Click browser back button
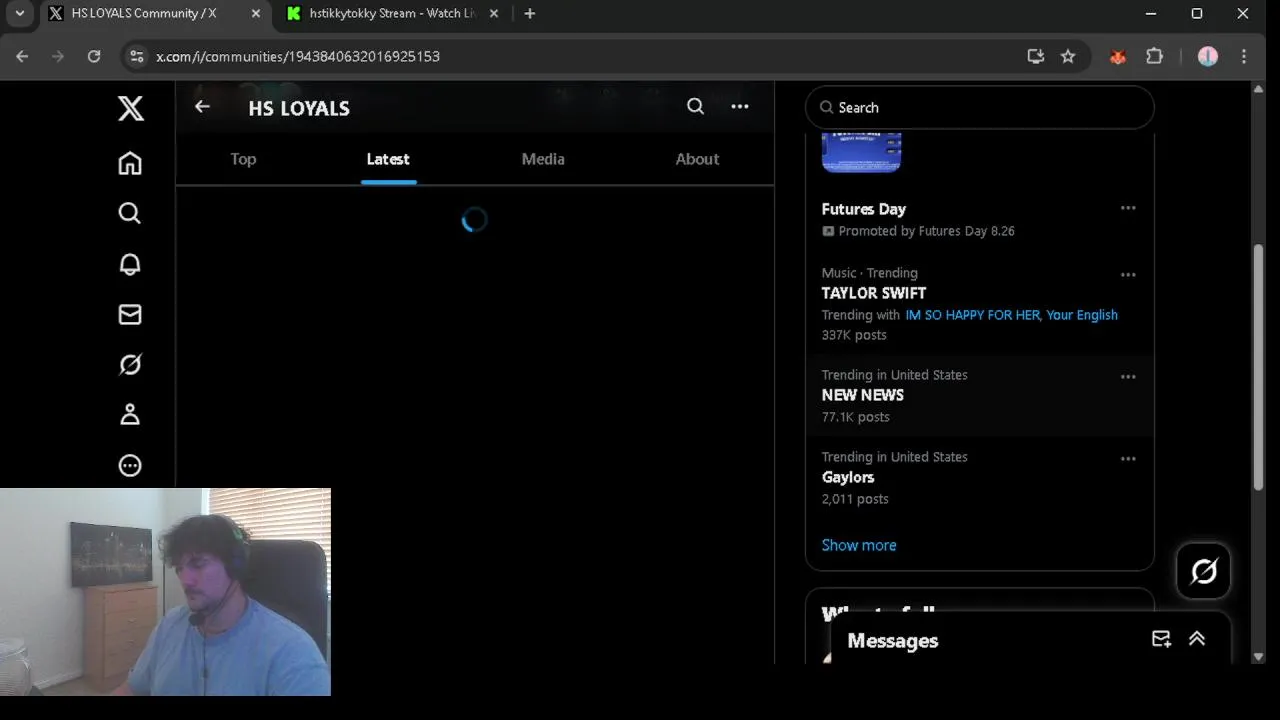 tap(22, 56)
